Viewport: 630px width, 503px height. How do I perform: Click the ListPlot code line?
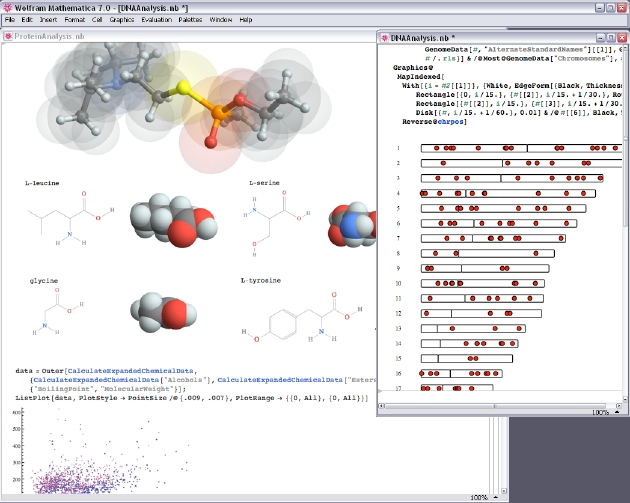pyautogui.click(x=192, y=398)
